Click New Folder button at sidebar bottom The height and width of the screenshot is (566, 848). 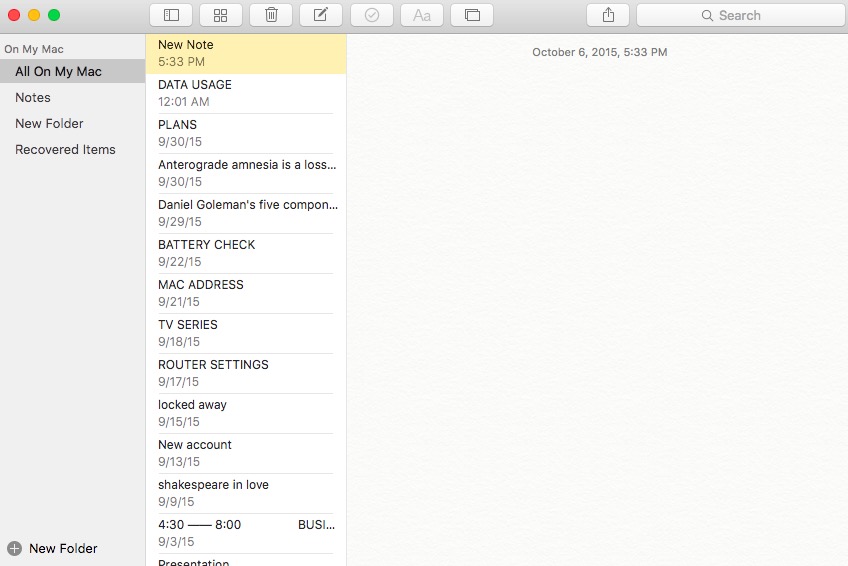pyautogui.click(x=52, y=548)
